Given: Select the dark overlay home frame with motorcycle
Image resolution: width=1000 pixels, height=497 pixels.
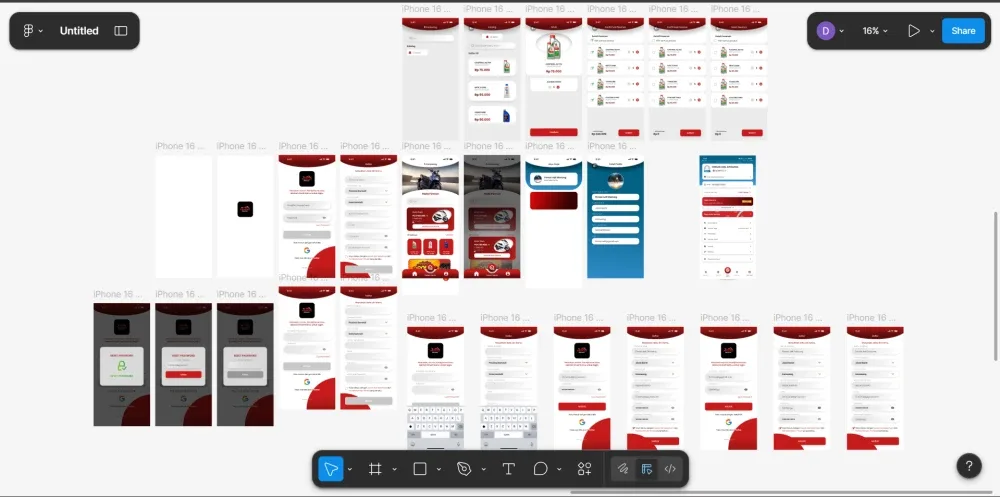Looking at the screenshot, I should point(492,217).
